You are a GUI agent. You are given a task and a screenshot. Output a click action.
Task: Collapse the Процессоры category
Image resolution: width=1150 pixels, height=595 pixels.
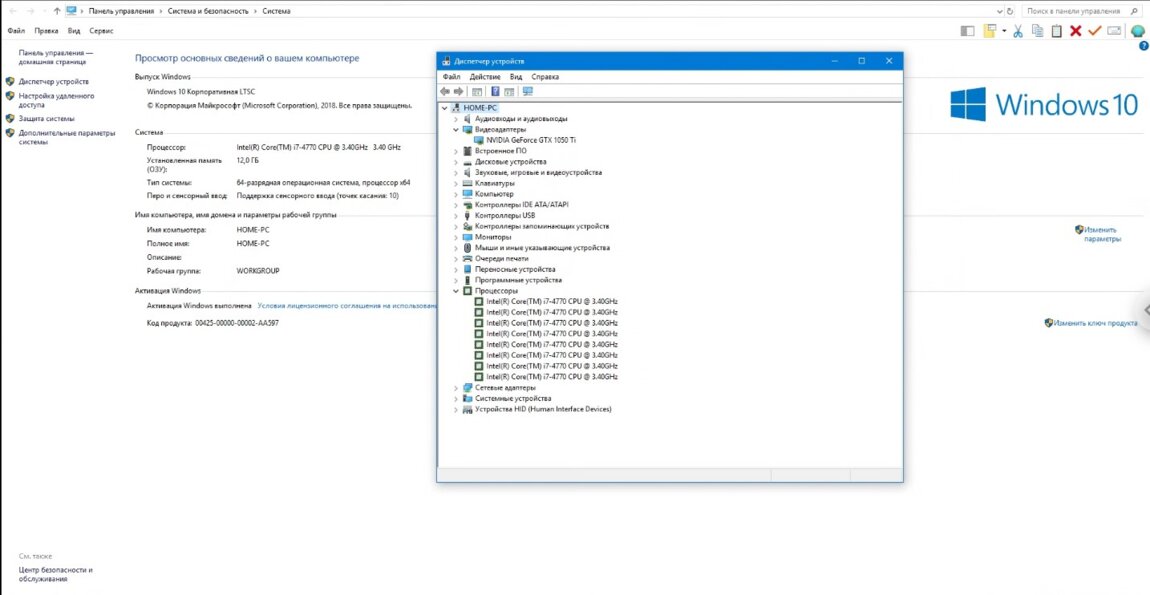[x=456, y=291]
